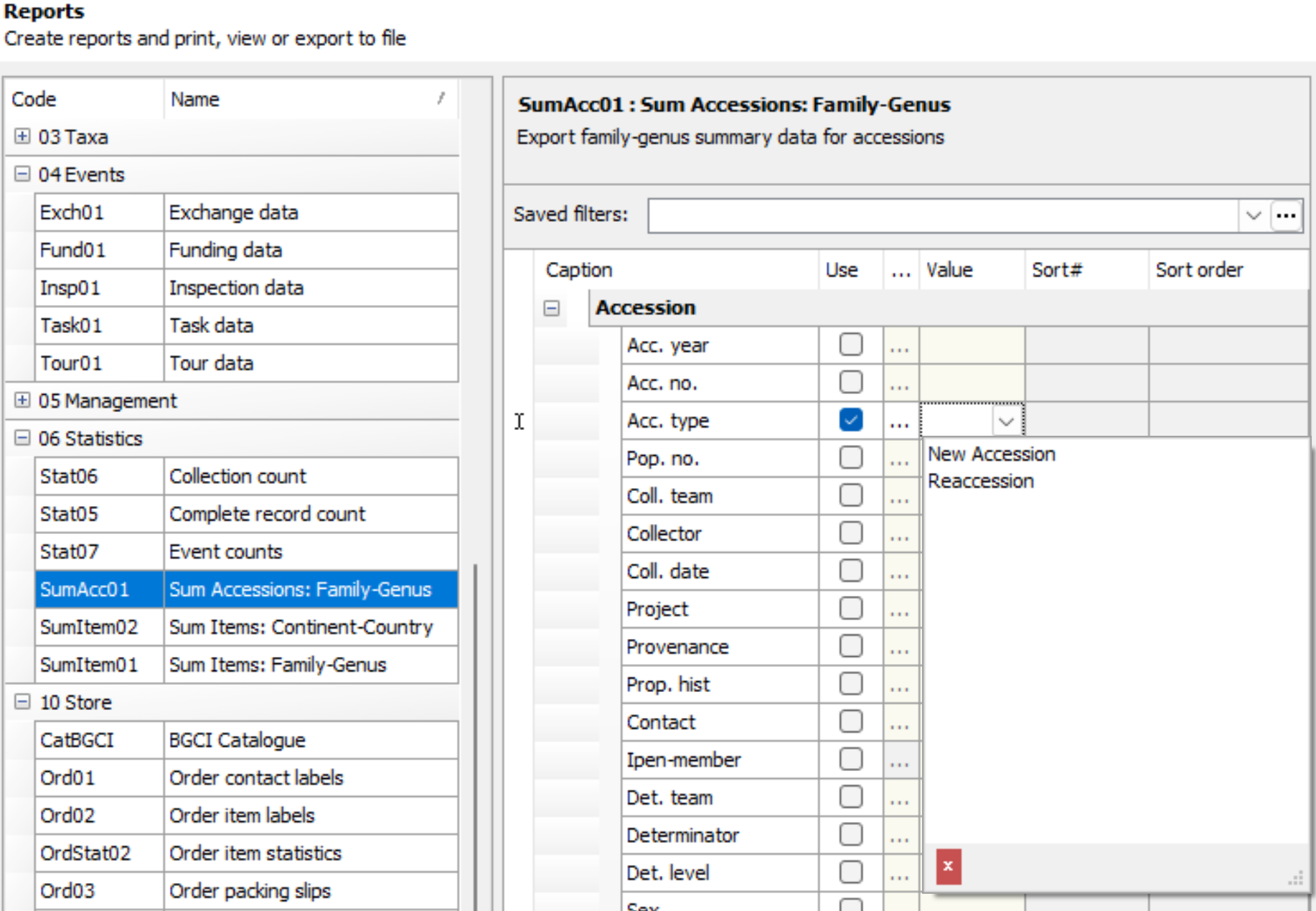Select the Stat06 Collection count report

click(246, 476)
